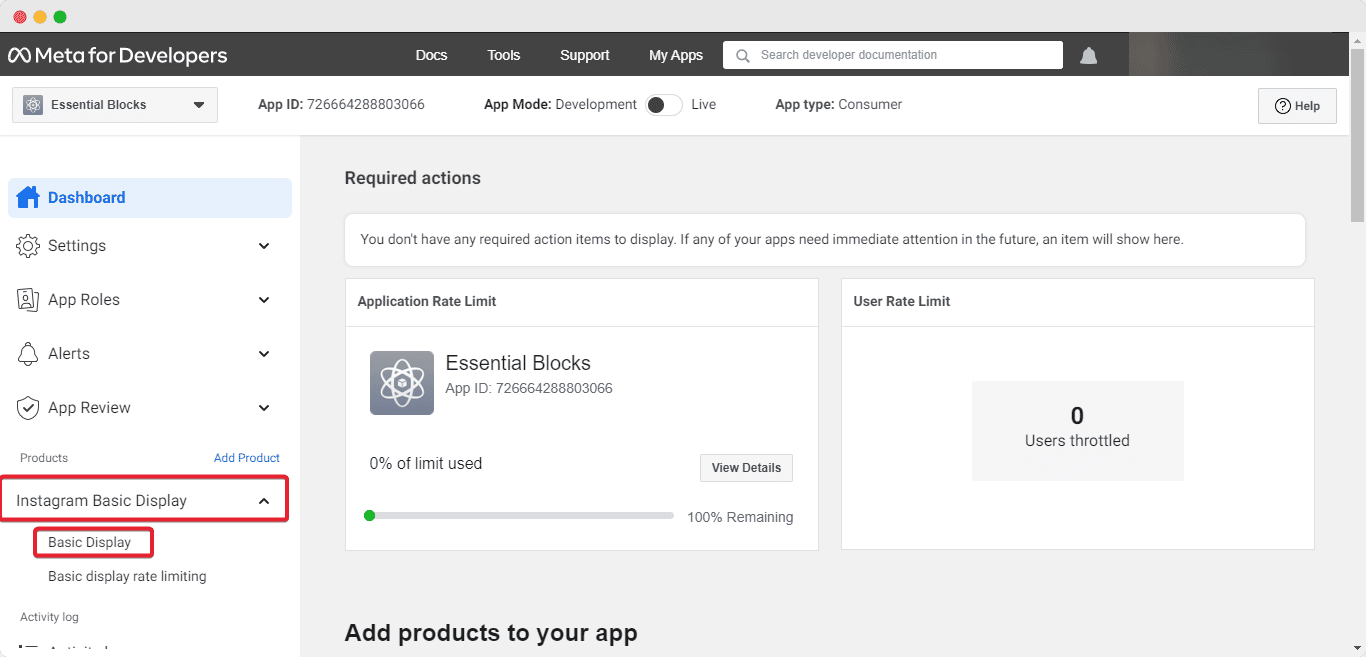Open the Docs menu
This screenshot has height=657, width=1366.
[x=432, y=55]
